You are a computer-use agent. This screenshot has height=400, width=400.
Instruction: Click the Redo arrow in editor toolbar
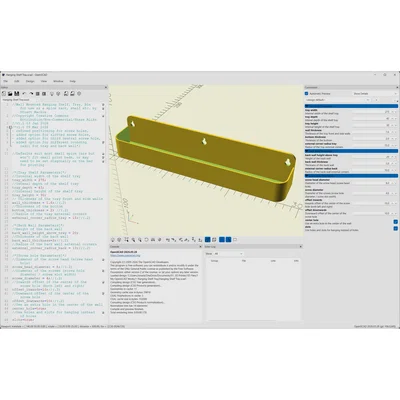pyautogui.click(x=31, y=94)
